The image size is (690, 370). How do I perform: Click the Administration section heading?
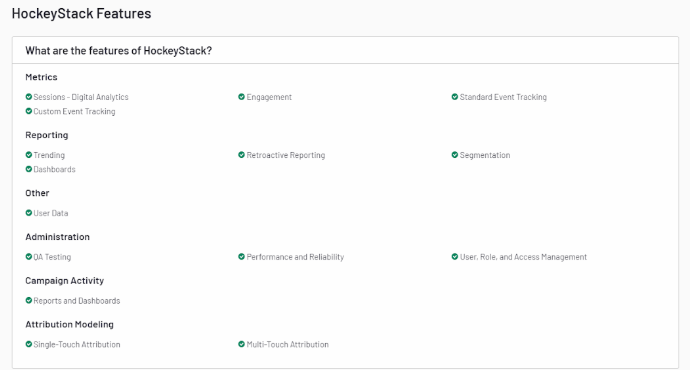[x=57, y=237]
